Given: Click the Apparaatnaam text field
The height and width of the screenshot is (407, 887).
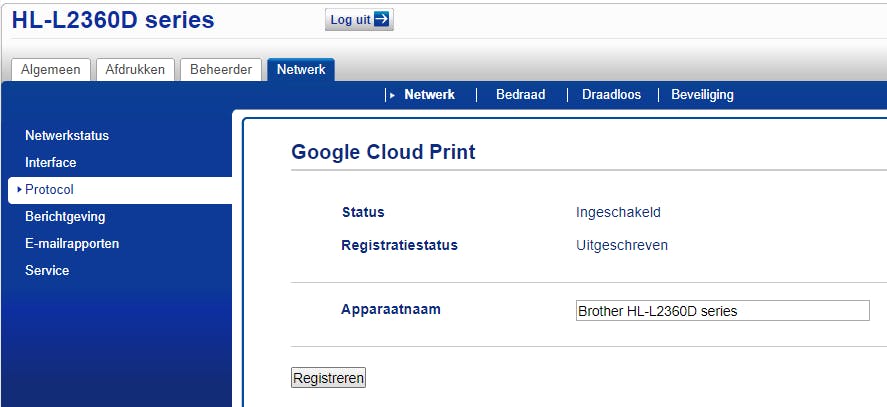Looking at the screenshot, I should (722, 311).
